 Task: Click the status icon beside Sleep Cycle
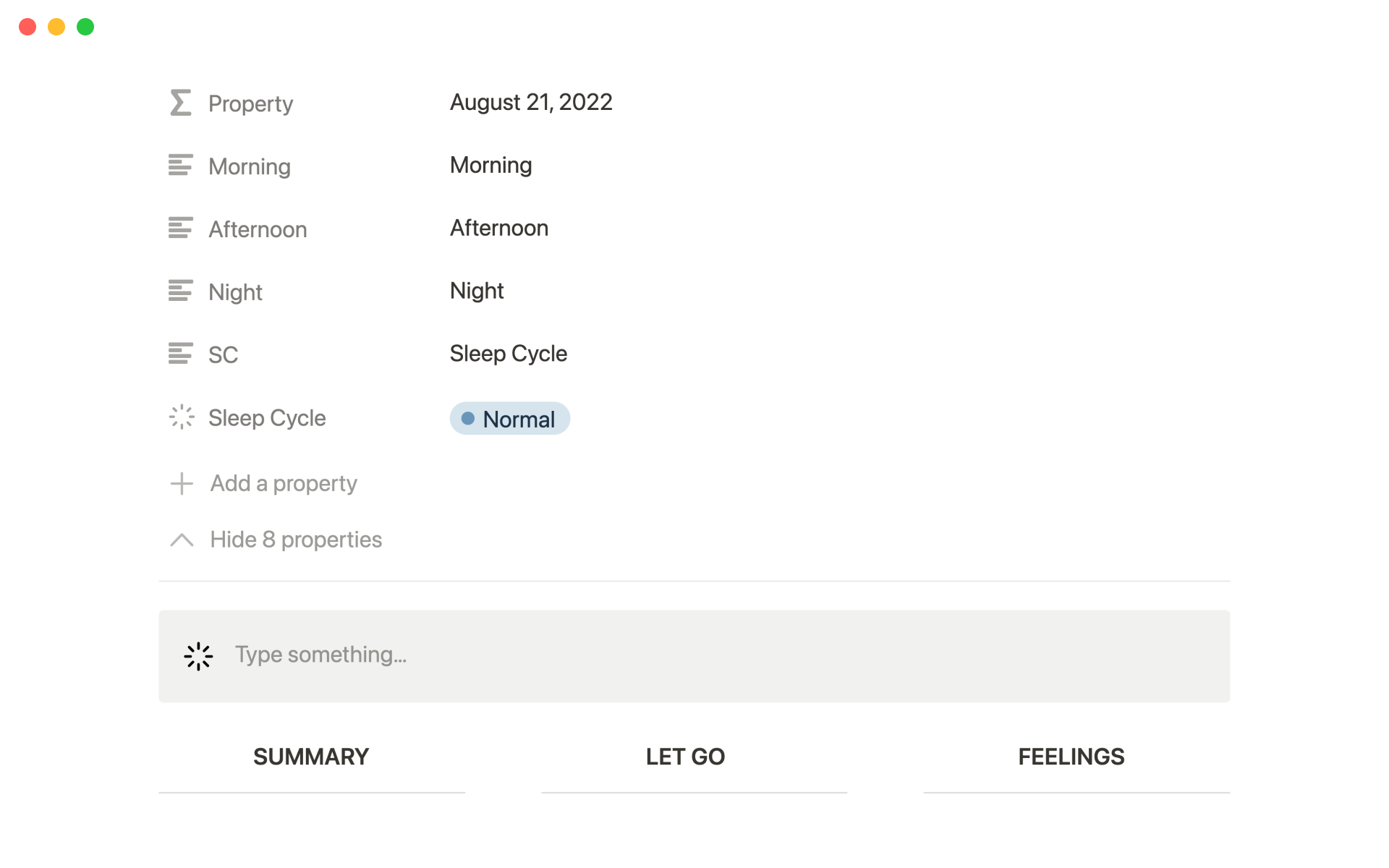click(x=182, y=417)
